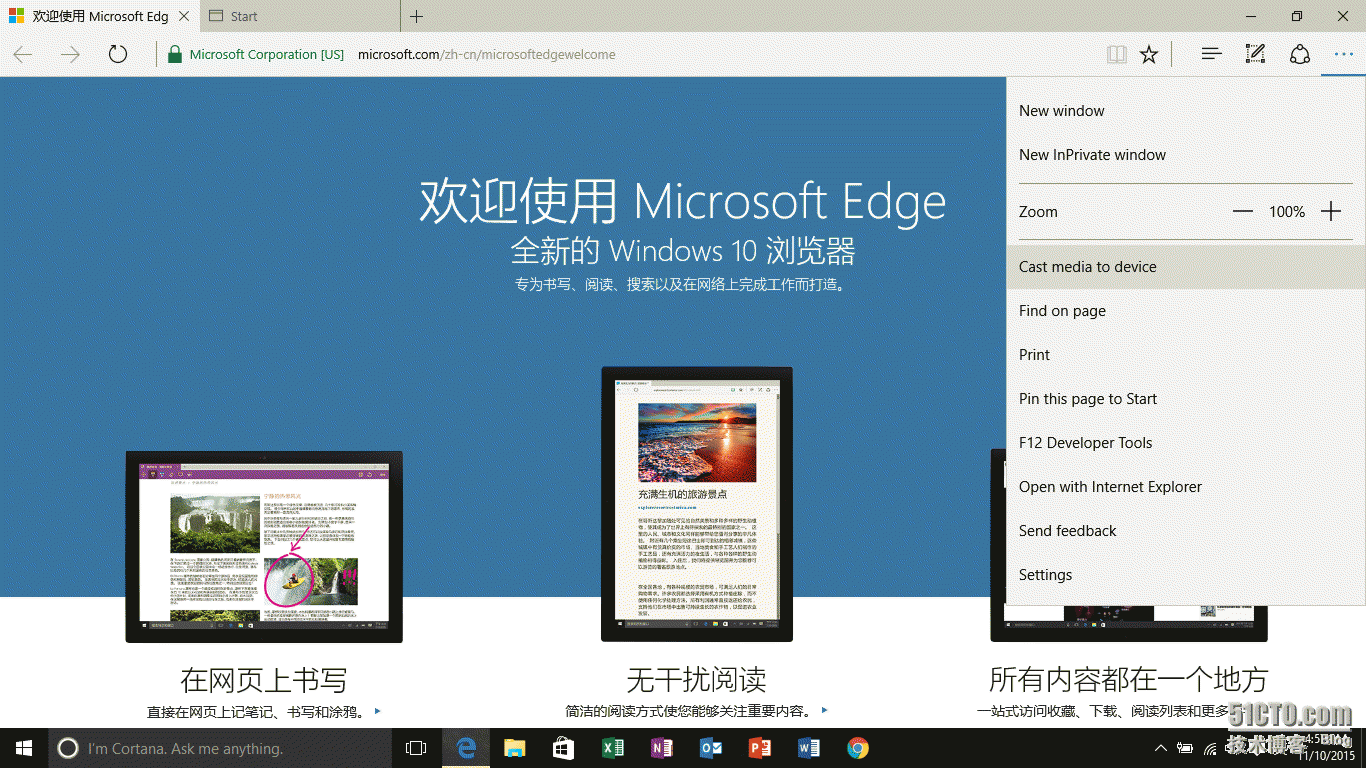
Task: Open the web note tablet thumbnail
Action: pos(264,547)
